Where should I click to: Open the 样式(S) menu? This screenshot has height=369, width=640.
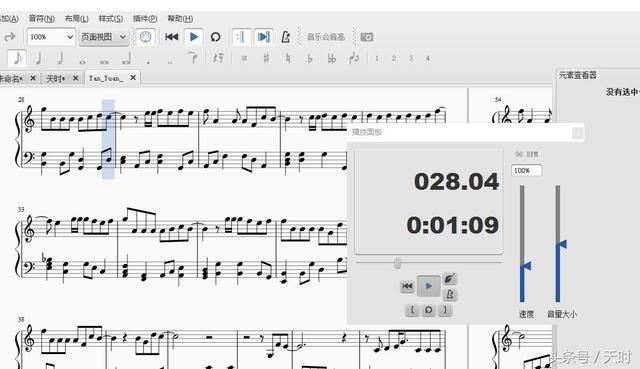111,19
